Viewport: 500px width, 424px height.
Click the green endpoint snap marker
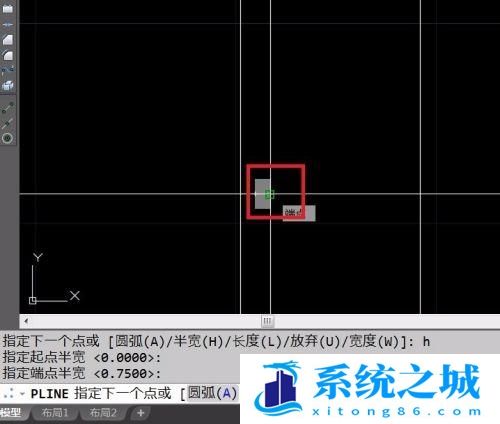269,195
